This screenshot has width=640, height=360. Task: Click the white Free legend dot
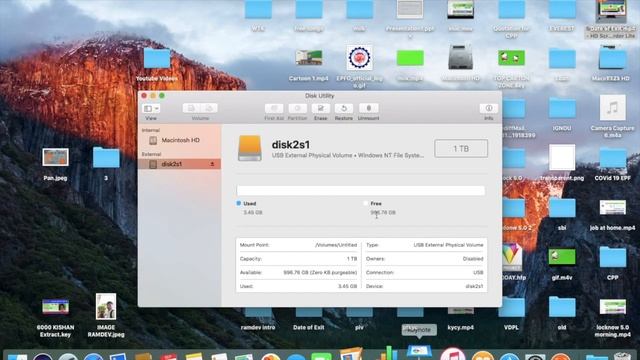366,203
